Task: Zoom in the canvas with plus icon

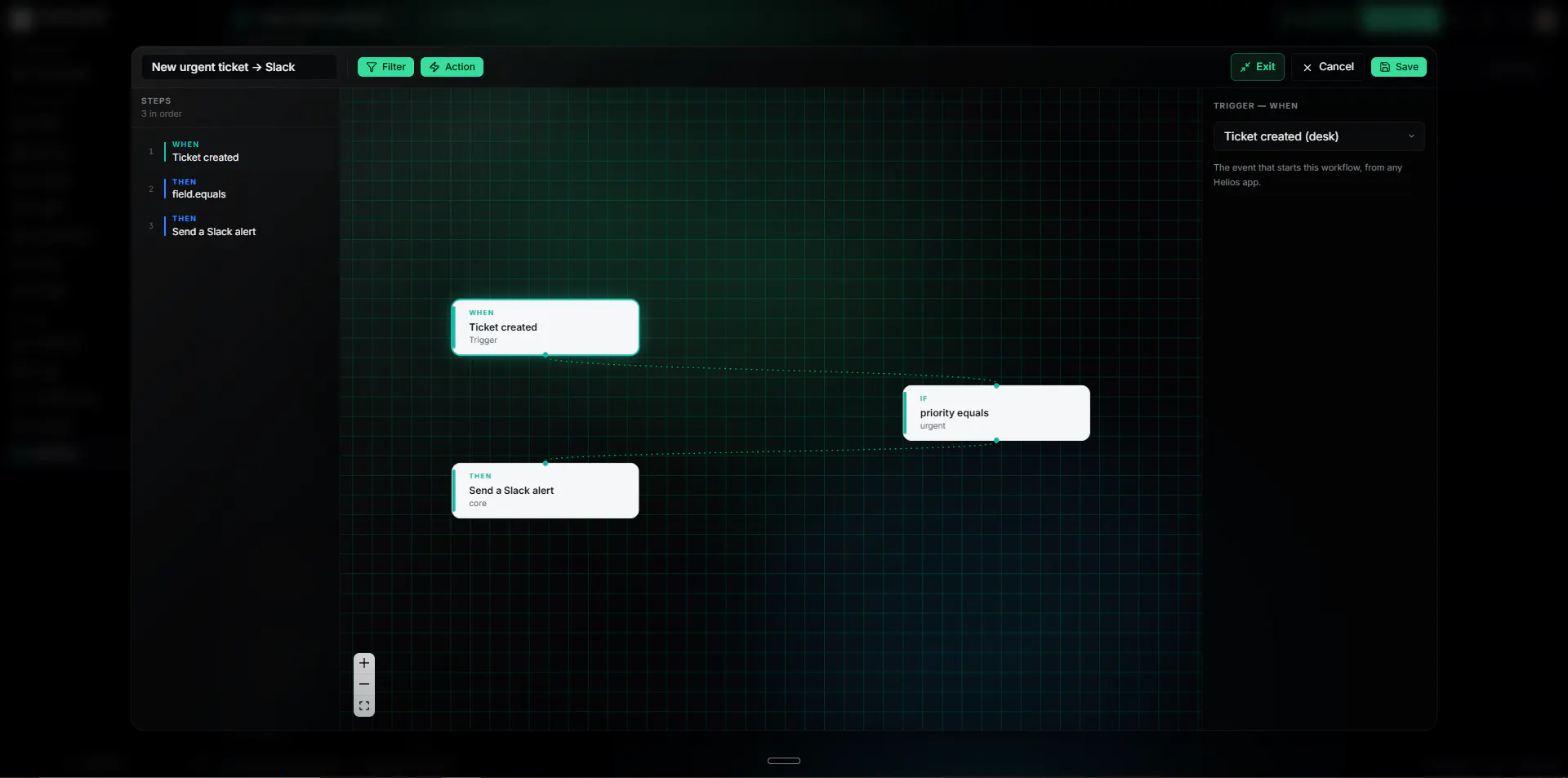Action: 364,663
